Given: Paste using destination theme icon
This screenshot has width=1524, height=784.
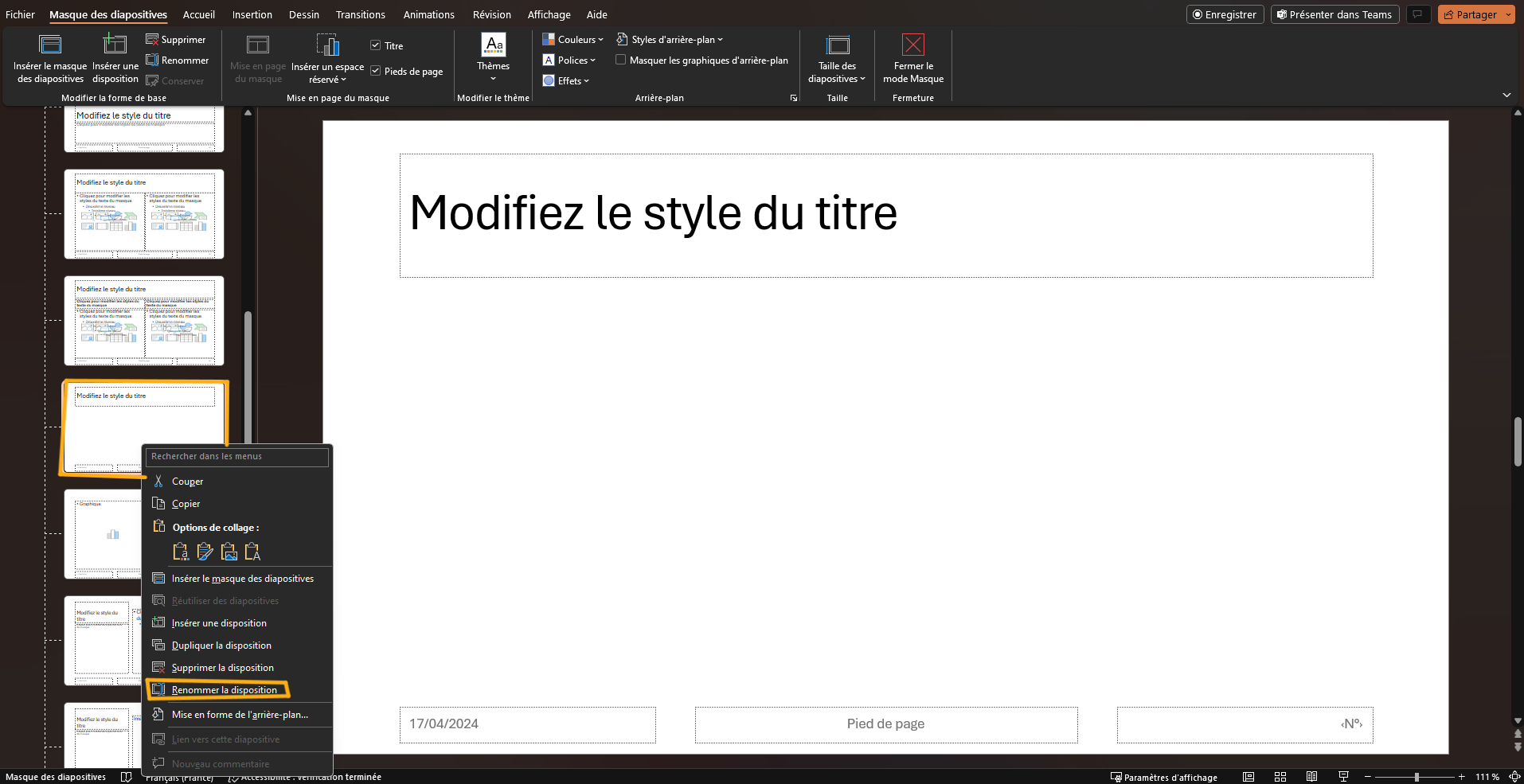Looking at the screenshot, I should tap(181, 552).
